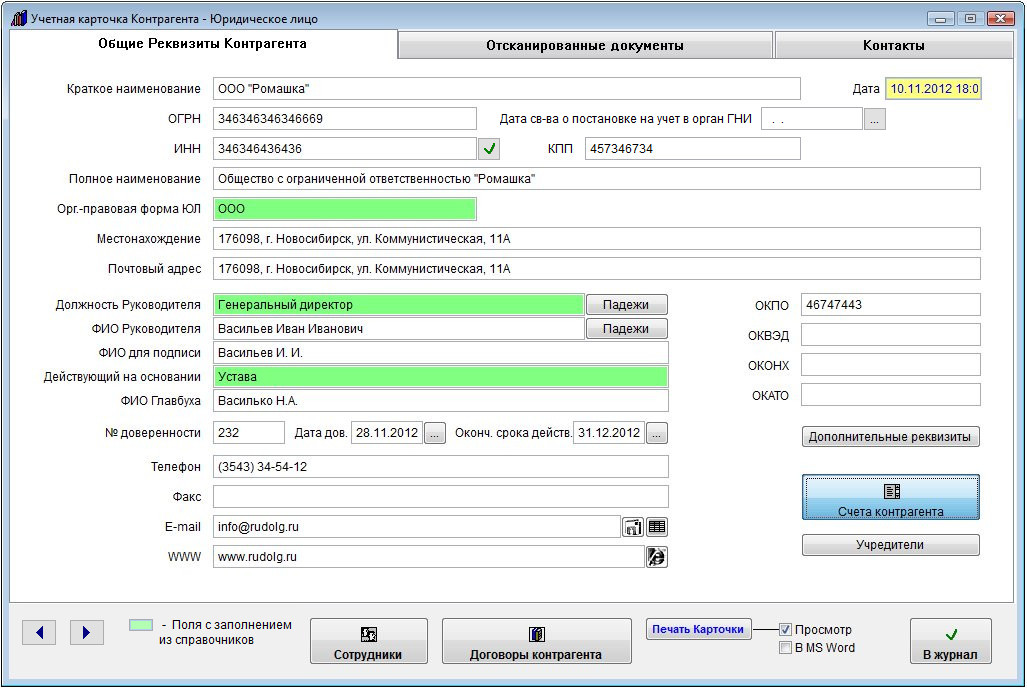
Task: Go to next record with right arrow
Action: 87,632
